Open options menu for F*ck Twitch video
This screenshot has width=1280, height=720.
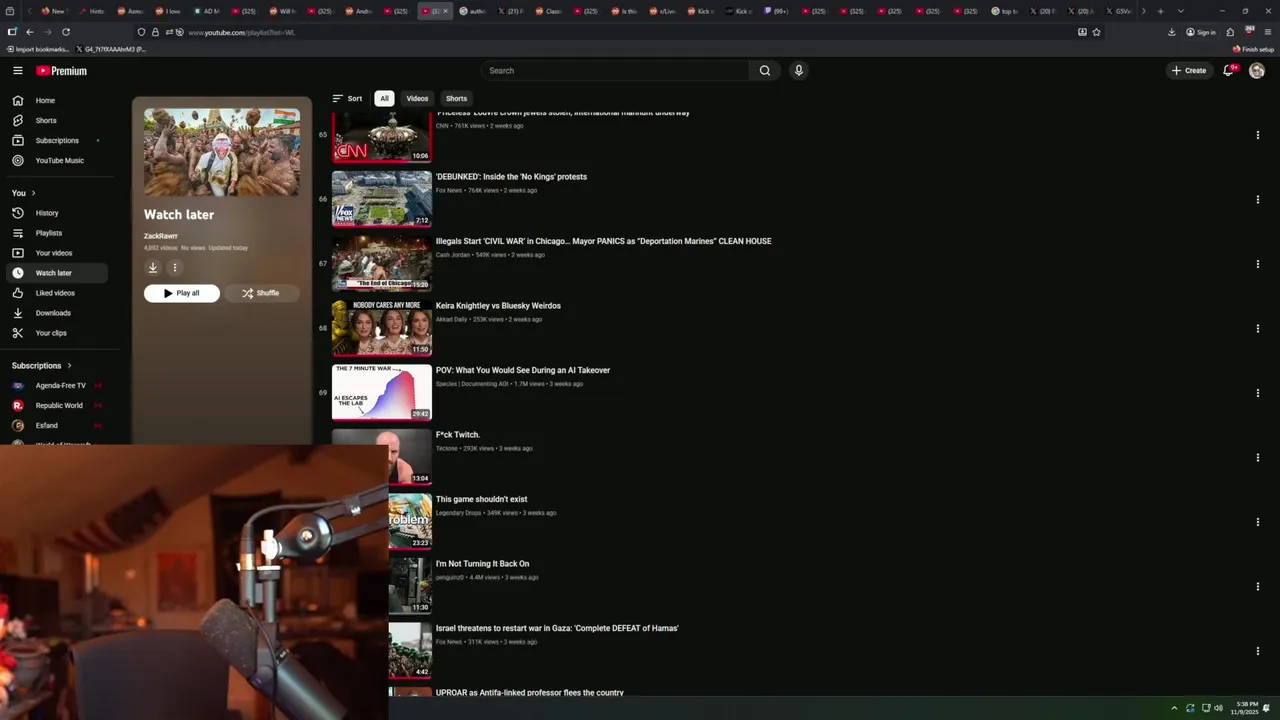1257,458
